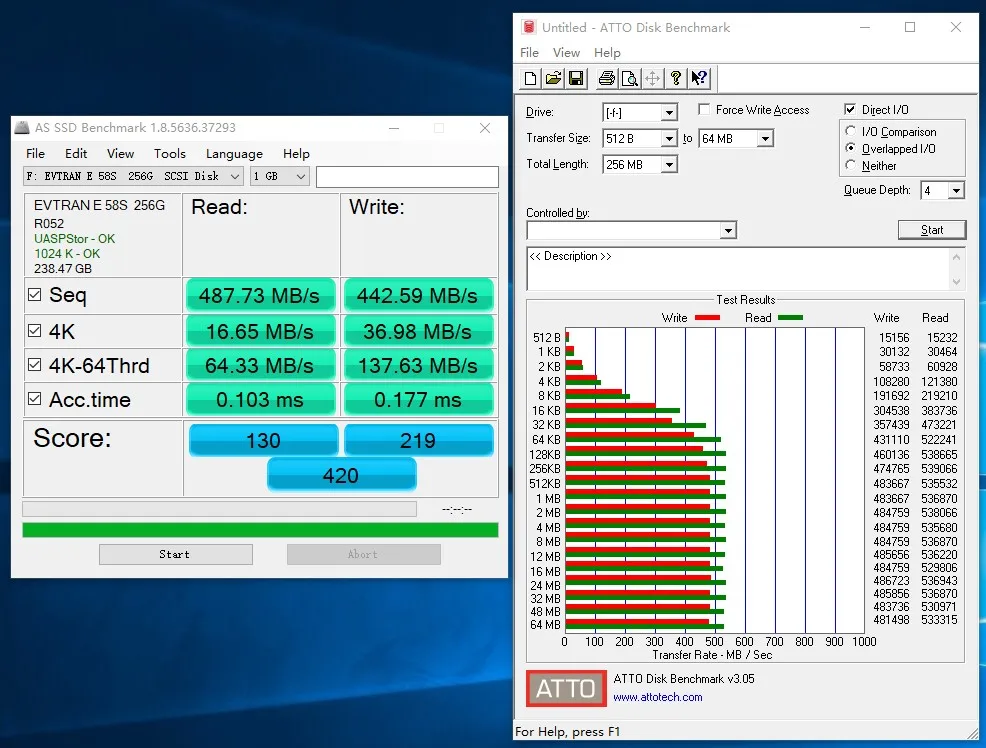Click ATTO Disk Benchmark title bar app icon
This screenshot has width=986, height=748.
point(529,27)
